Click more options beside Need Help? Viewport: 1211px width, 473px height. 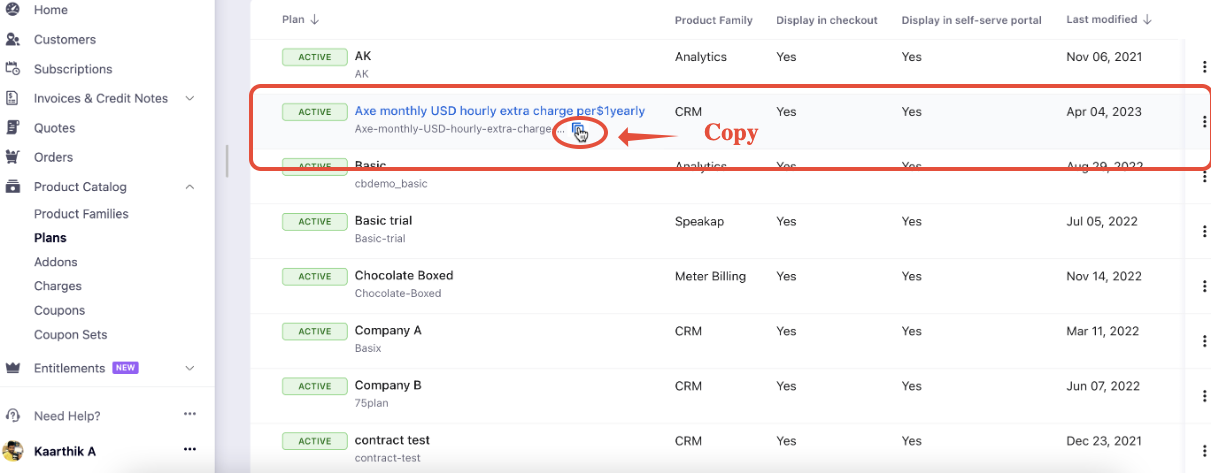[x=190, y=414]
